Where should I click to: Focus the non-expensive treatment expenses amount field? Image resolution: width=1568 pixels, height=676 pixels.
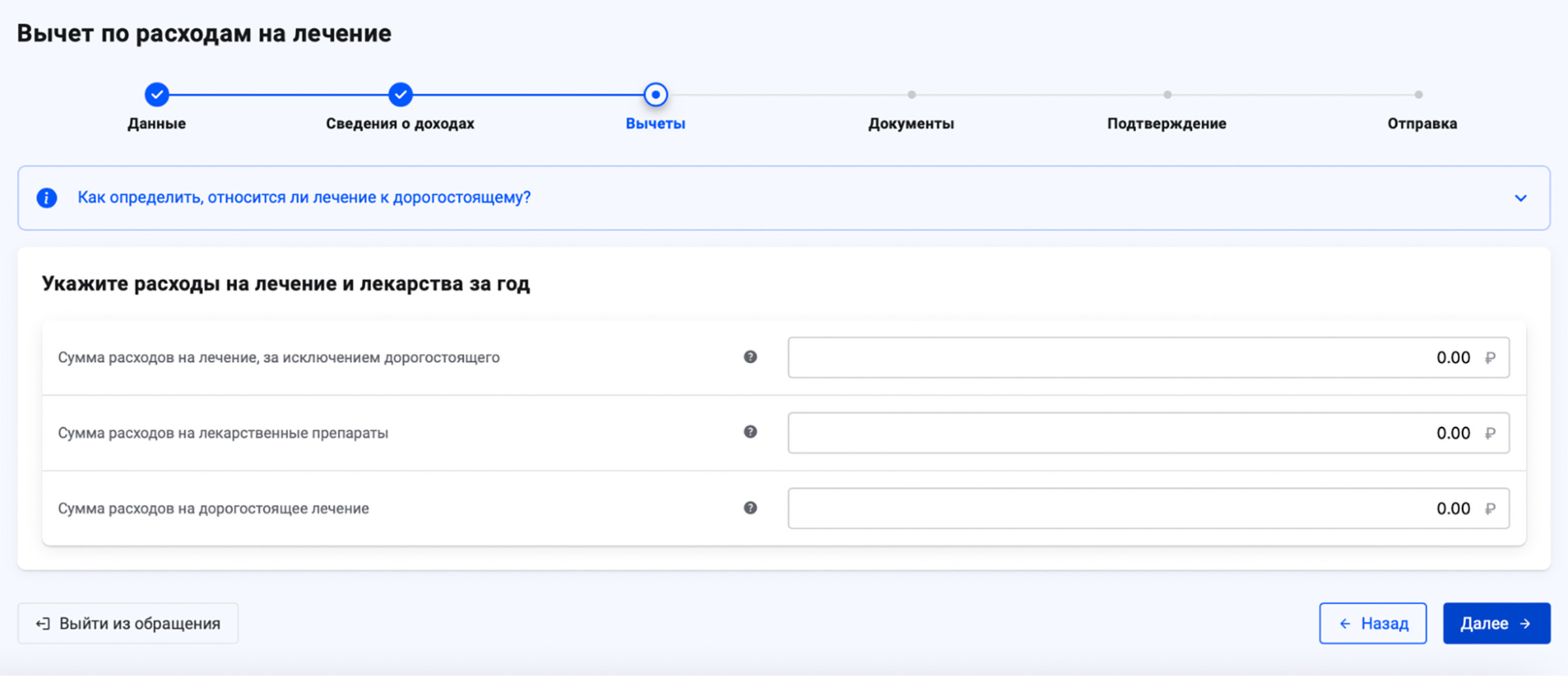click(1149, 357)
